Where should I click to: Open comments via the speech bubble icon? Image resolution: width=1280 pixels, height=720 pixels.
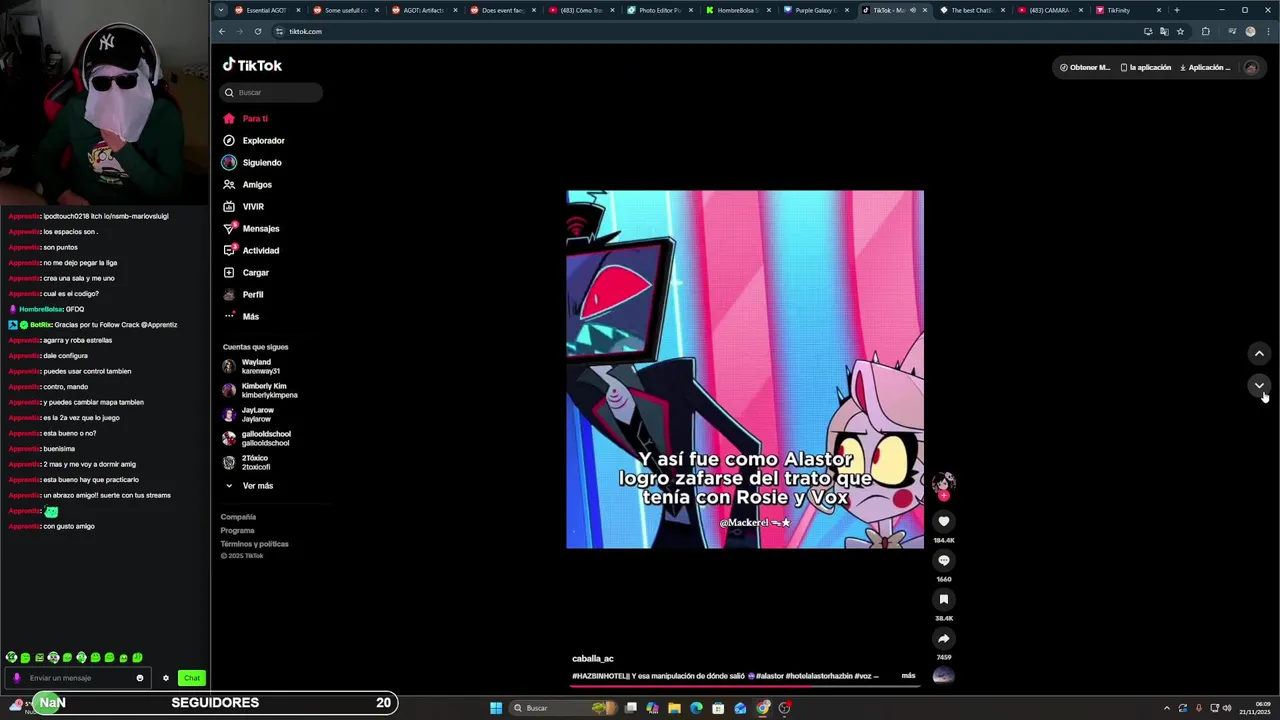click(x=943, y=560)
